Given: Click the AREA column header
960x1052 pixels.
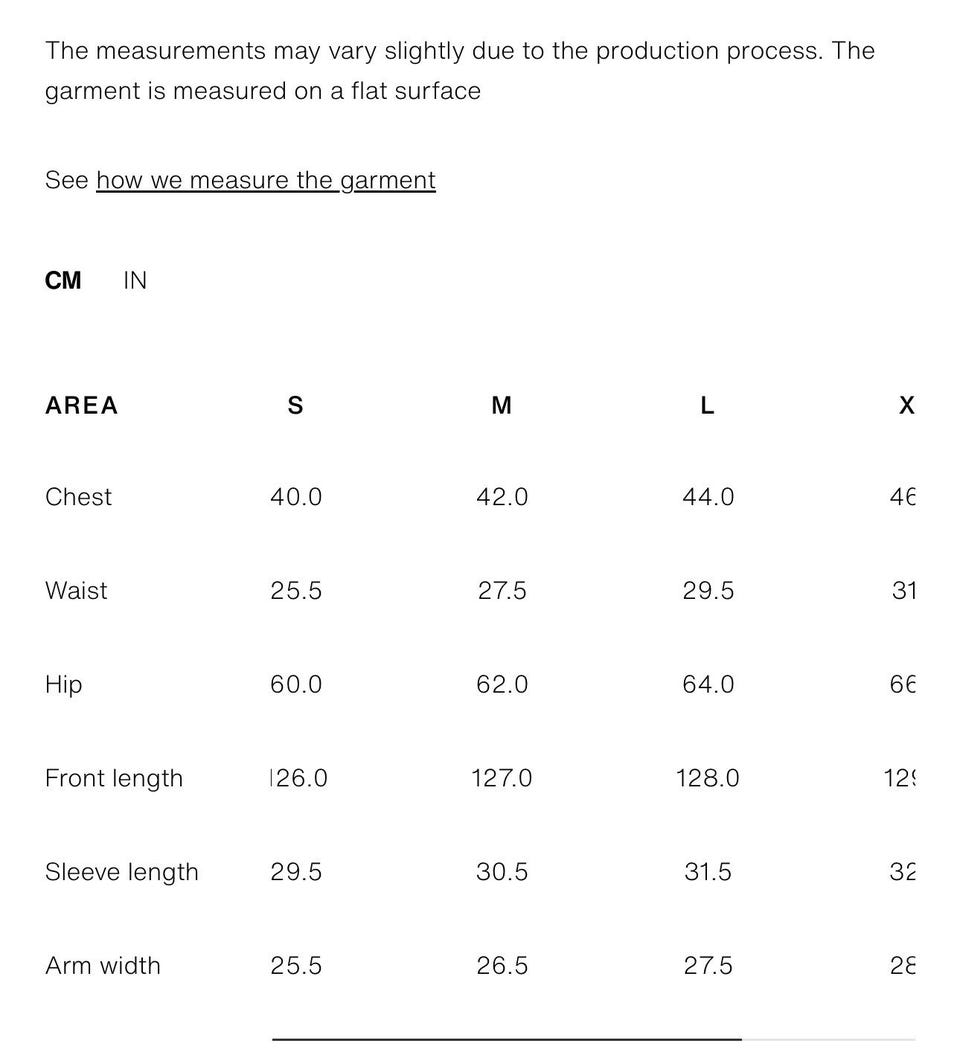Looking at the screenshot, I should coord(81,406).
